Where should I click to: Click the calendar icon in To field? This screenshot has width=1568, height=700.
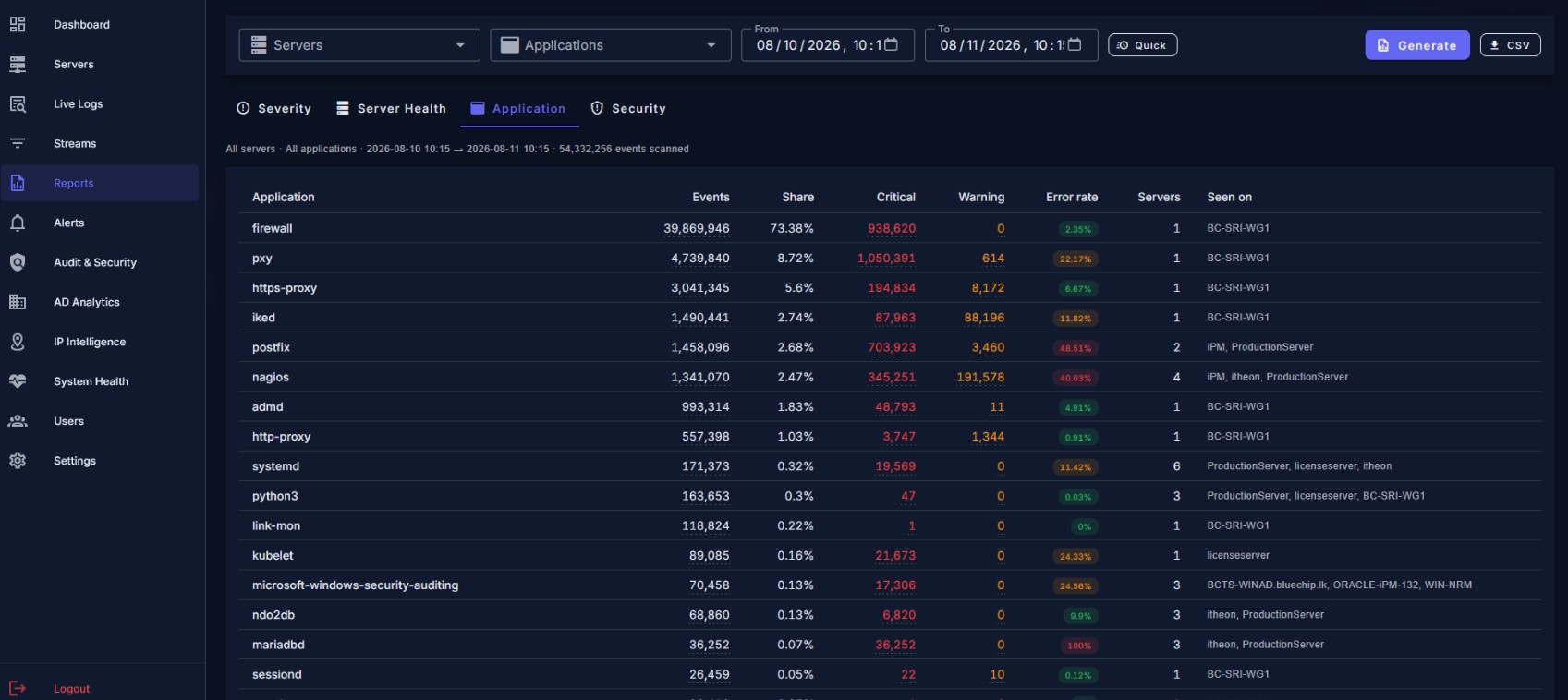(1075, 44)
